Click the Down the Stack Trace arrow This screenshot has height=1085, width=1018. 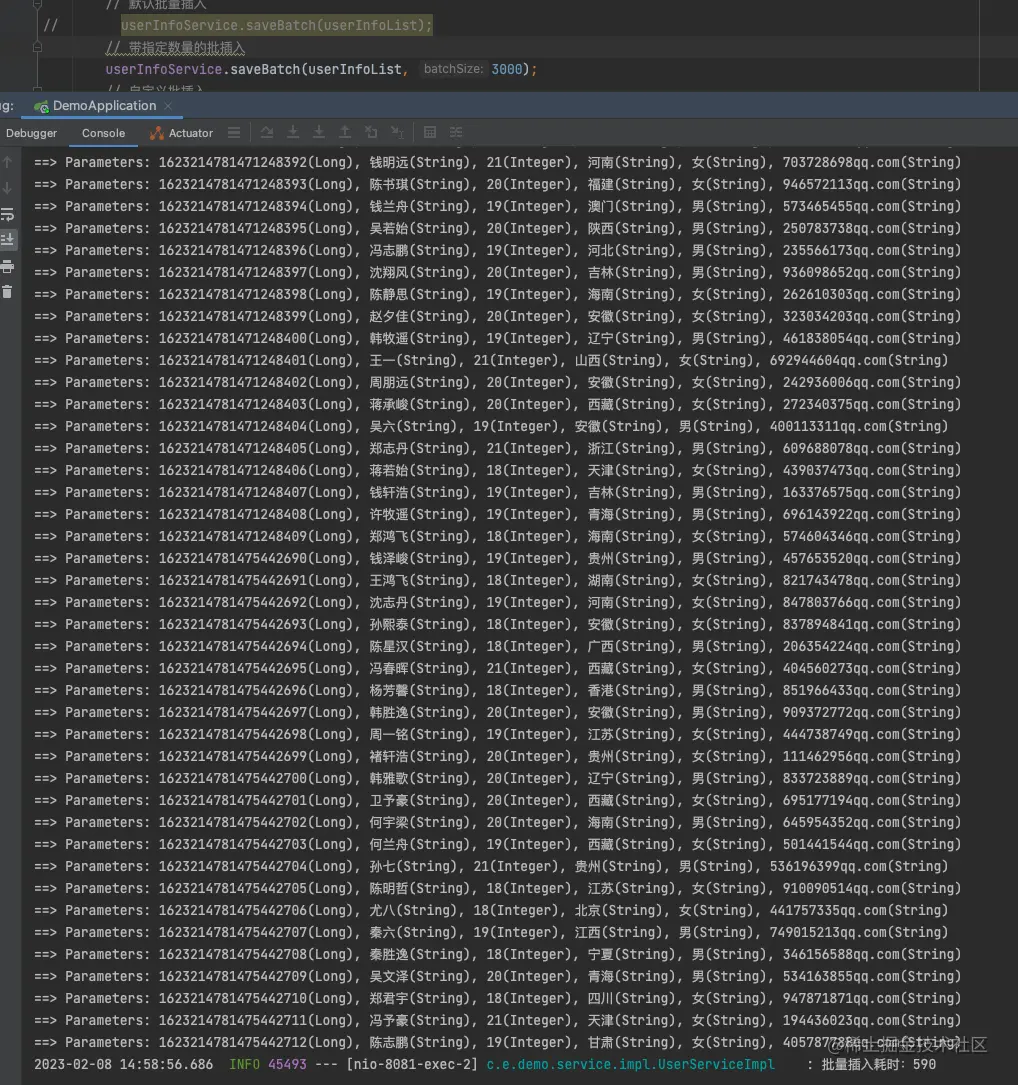click(x=8, y=188)
